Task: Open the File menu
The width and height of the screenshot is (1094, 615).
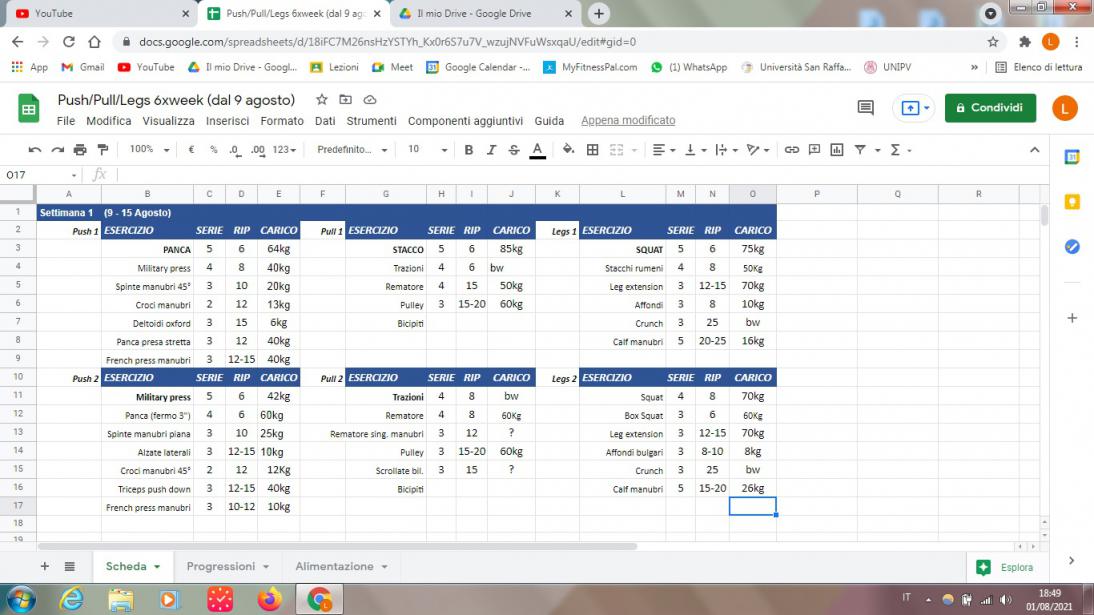Action: tap(66, 121)
